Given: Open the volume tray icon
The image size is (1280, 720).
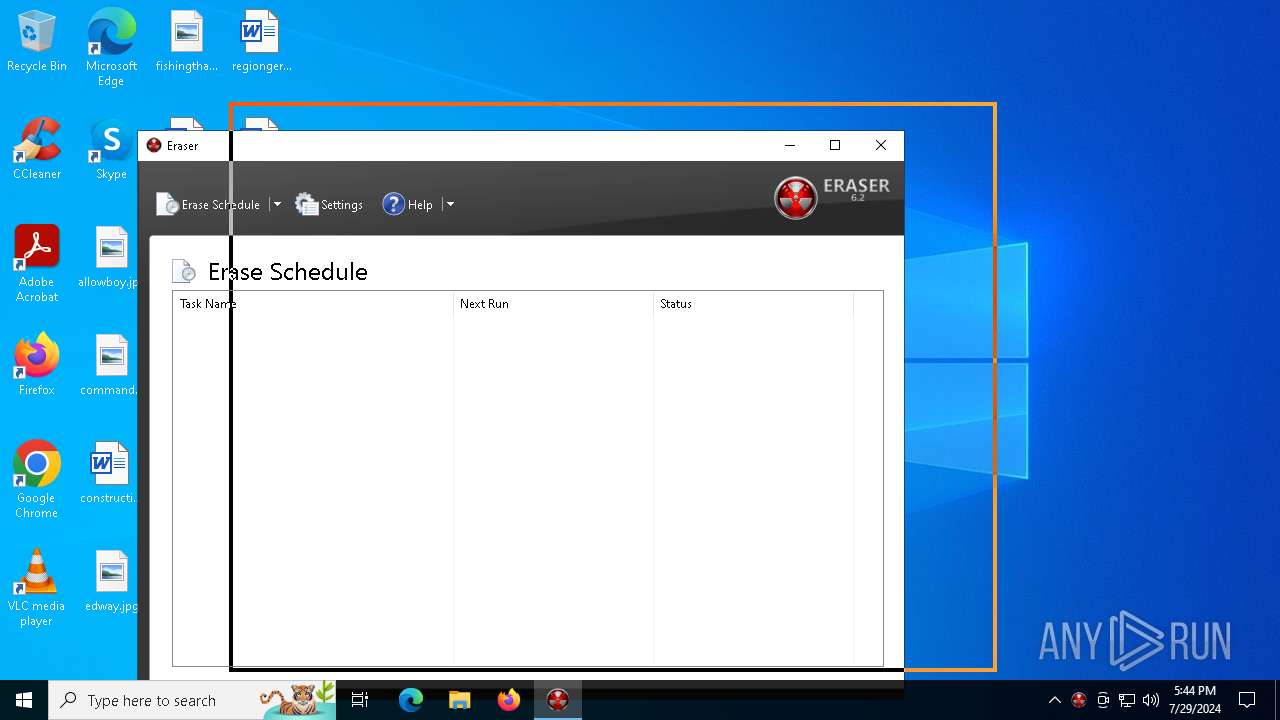Looking at the screenshot, I should click(1151, 700).
